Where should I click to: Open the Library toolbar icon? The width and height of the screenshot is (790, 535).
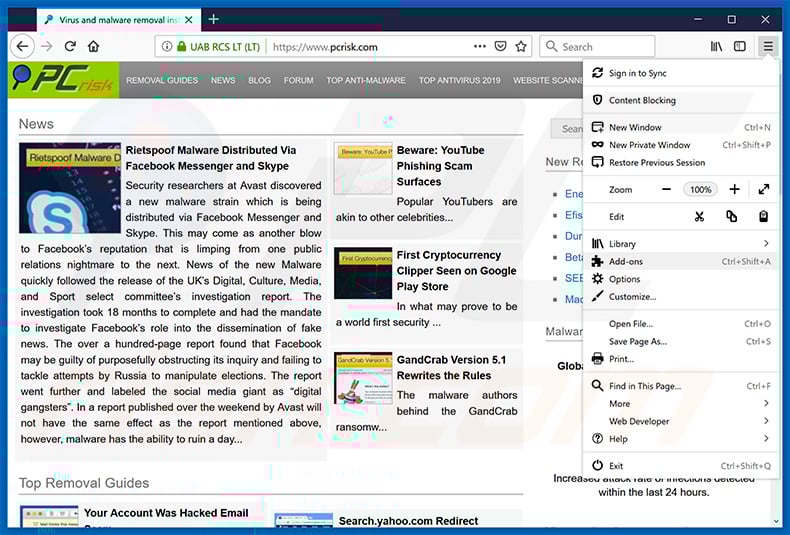point(716,46)
